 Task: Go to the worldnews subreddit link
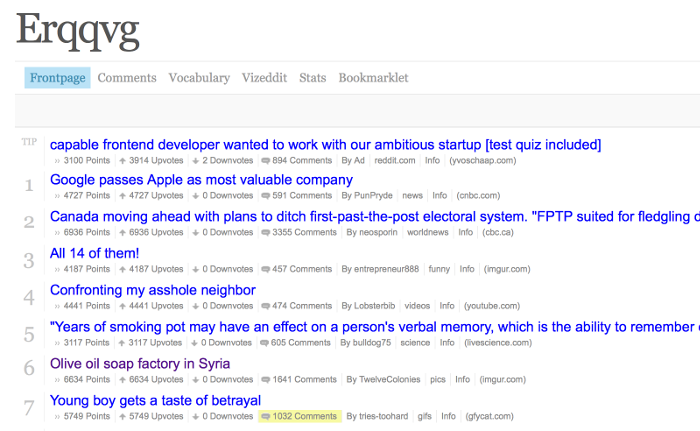click(x=428, y=232)
